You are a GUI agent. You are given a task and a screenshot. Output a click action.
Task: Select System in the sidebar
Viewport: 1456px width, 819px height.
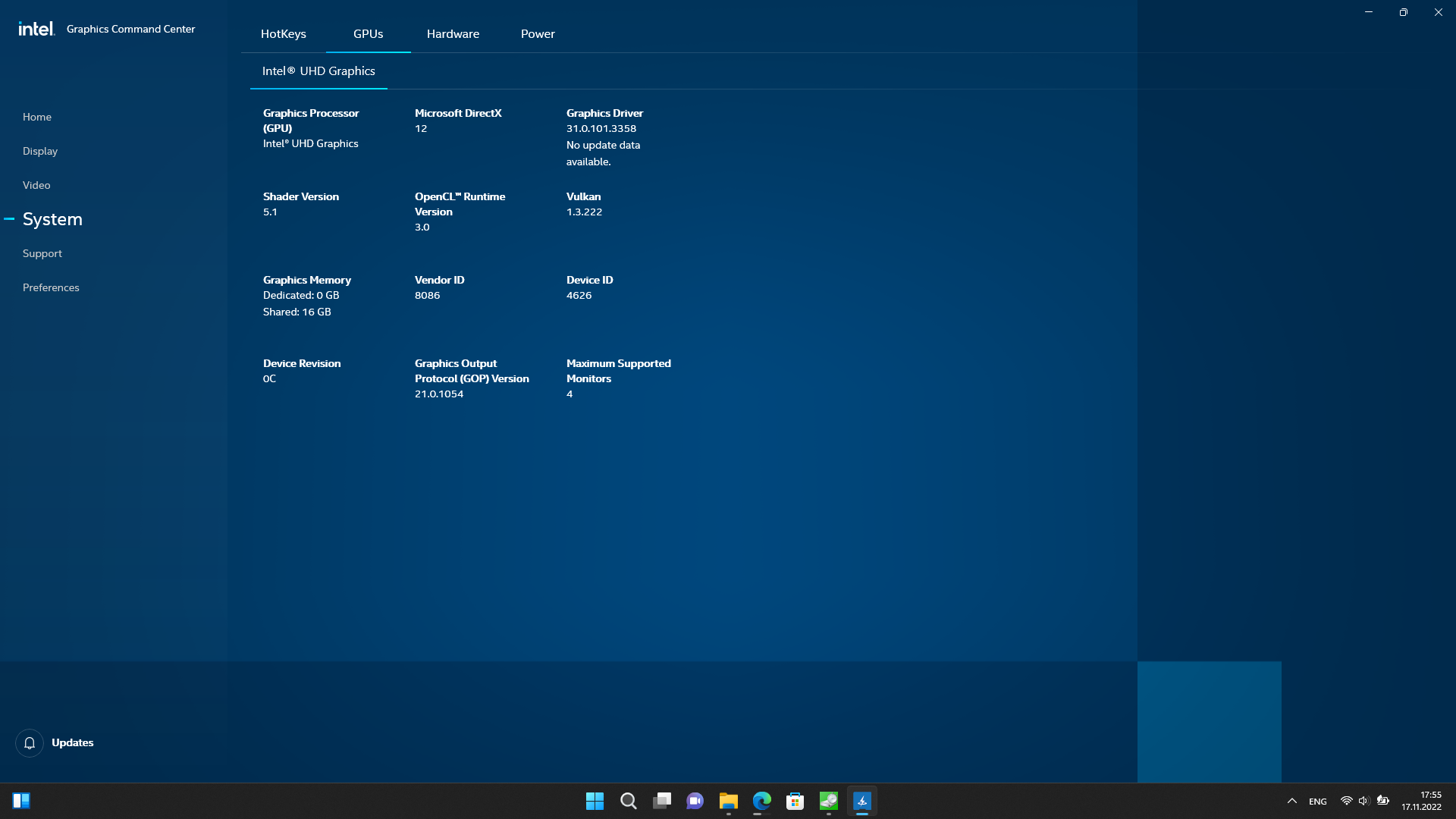click(x=52, y=219)
